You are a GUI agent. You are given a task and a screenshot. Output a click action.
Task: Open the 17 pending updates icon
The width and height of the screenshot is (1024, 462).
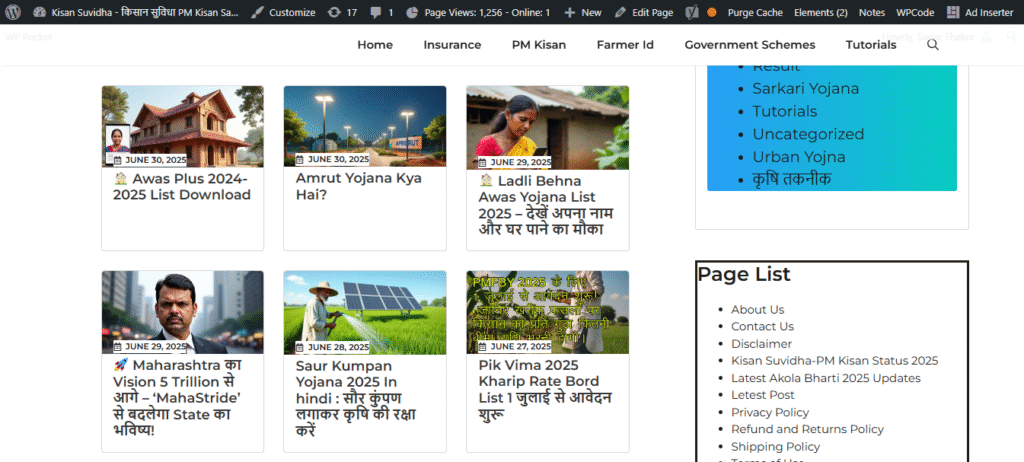(342, 12)
